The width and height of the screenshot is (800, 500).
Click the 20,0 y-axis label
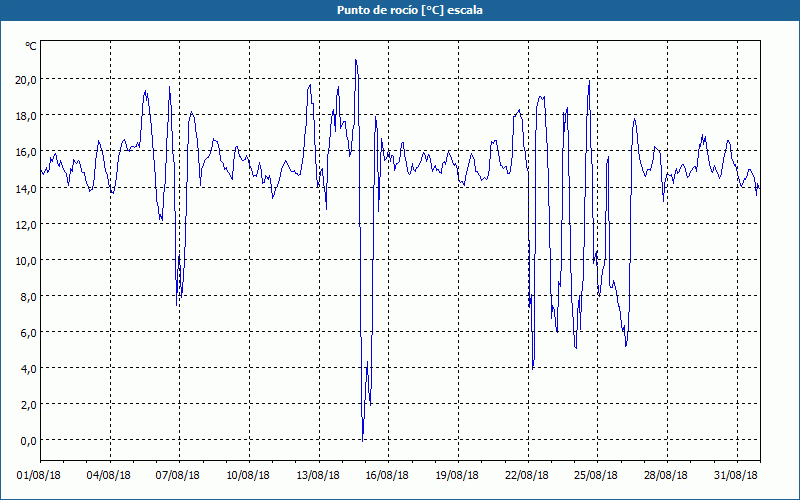point(28,80)
